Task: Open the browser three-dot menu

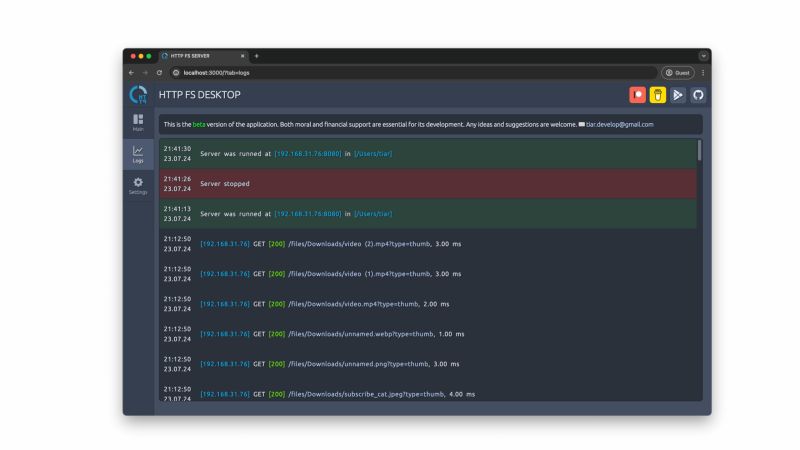Action: 703,73
